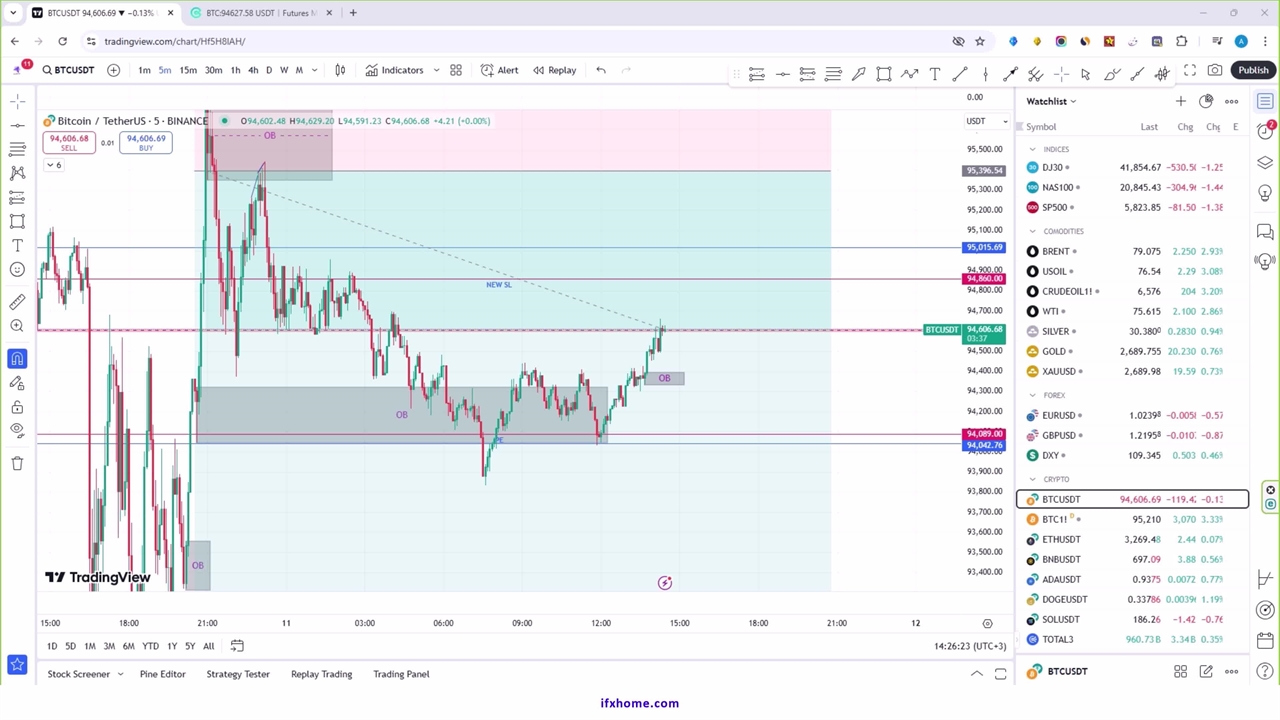1280x720 pixels.
Task: Open watchlist three-dots settings menu
Action: (1232, 101)
